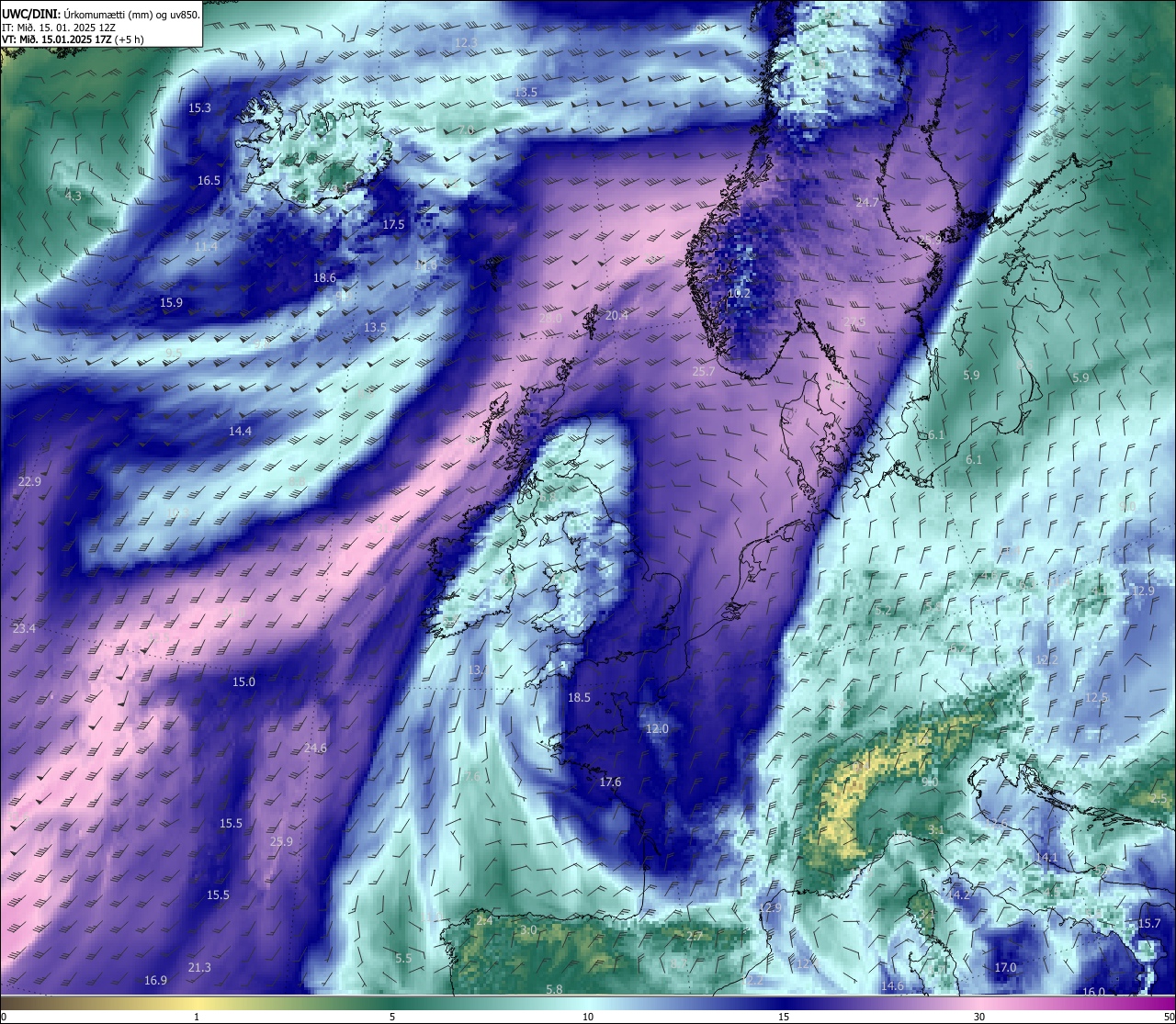Click the 14.1 value over Italy
The height and width of the screenshot is (1024, 1176).
[1046, 858]
